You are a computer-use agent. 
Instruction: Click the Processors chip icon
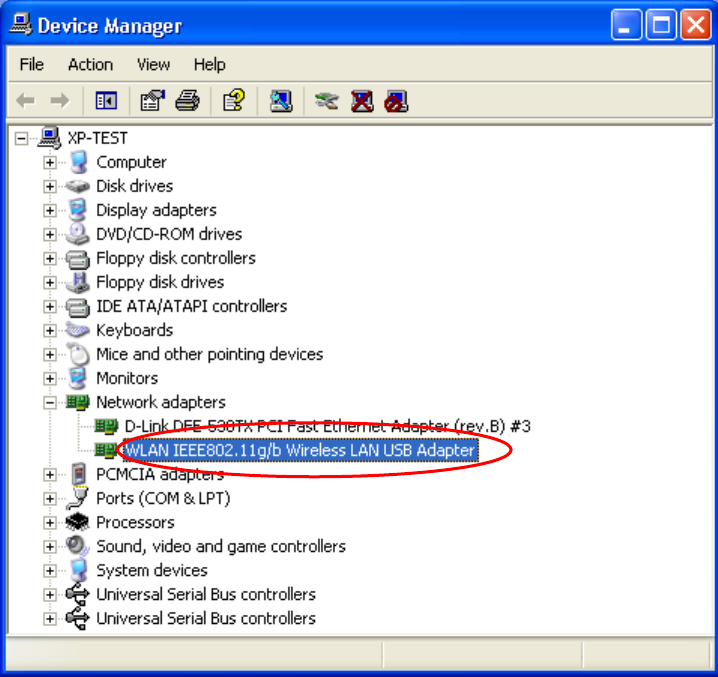point(77,522)
